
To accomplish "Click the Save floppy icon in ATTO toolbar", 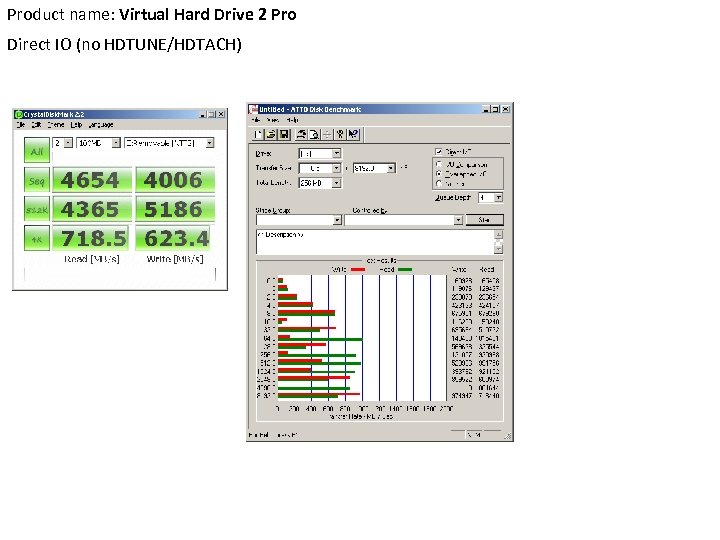I will click(284, 135).
